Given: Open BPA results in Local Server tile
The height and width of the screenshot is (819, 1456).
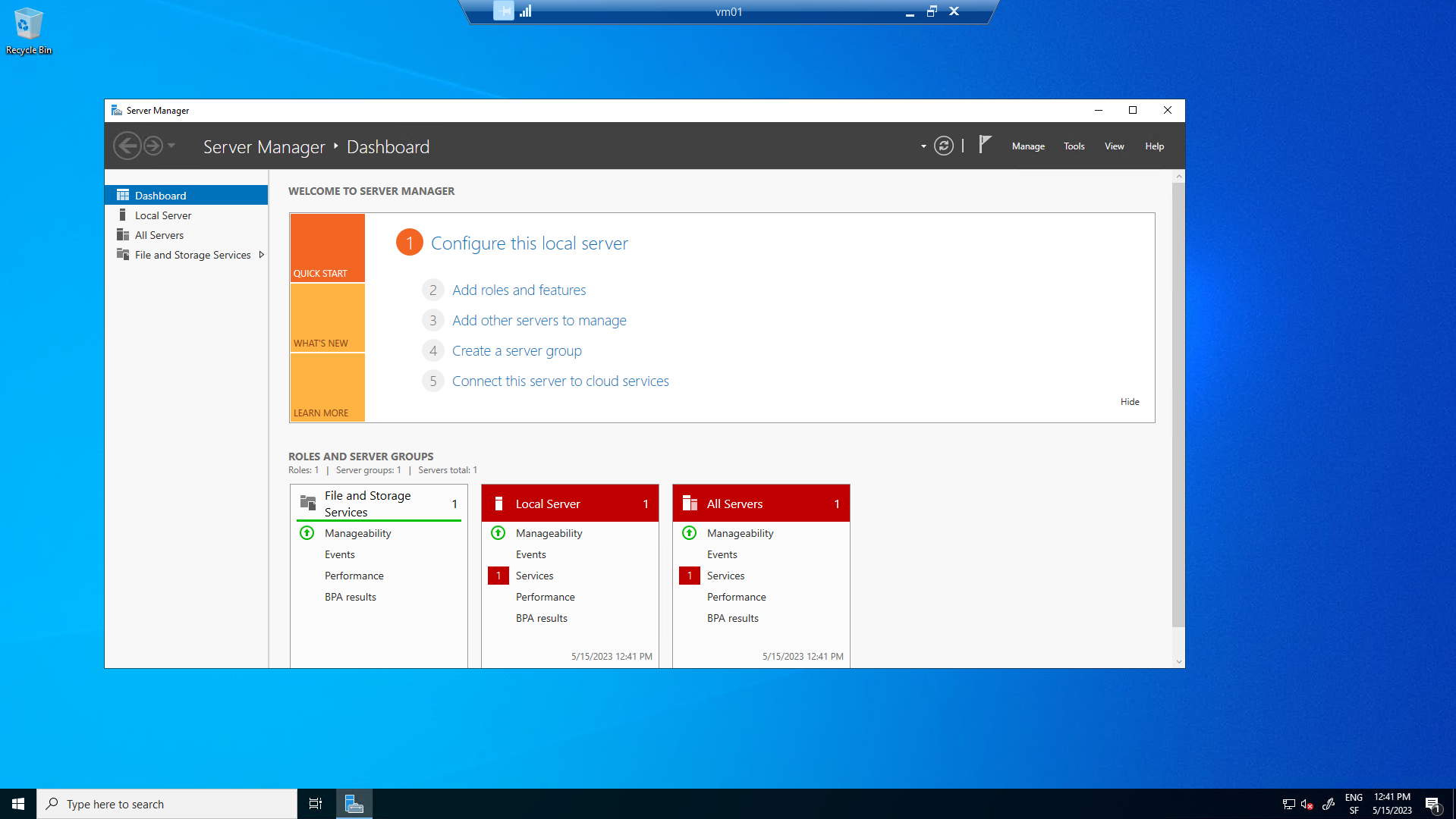Looking at the screenshot, I should coord(542,618).
